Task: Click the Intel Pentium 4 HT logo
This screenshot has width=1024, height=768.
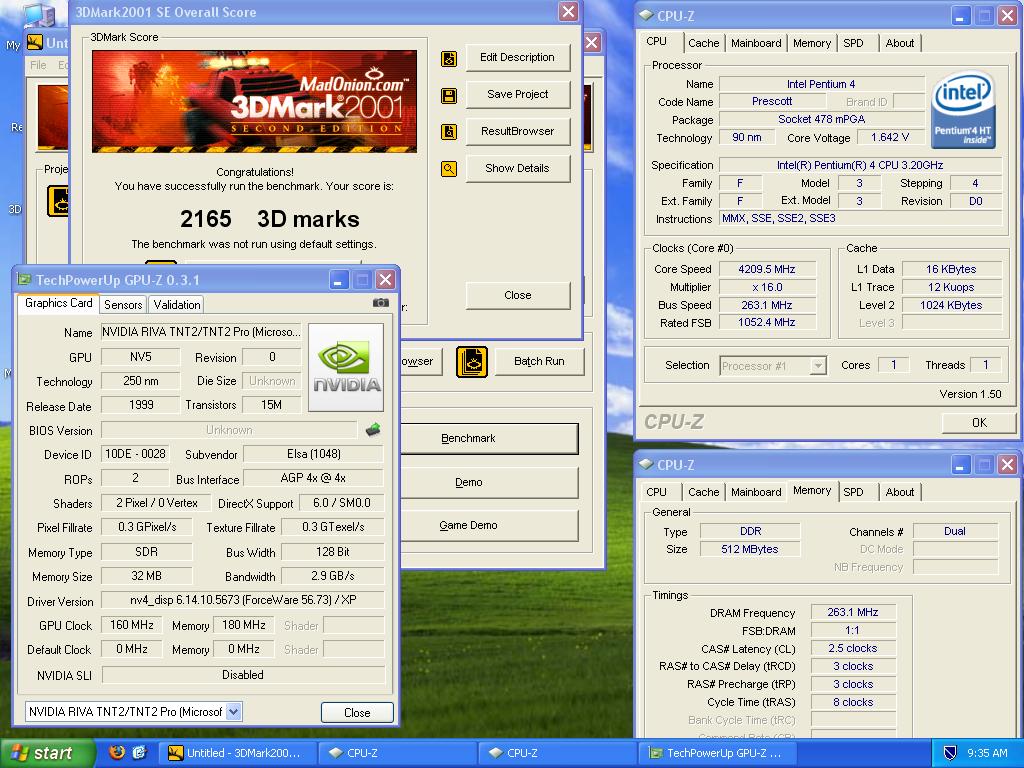Action: [963, 110]
